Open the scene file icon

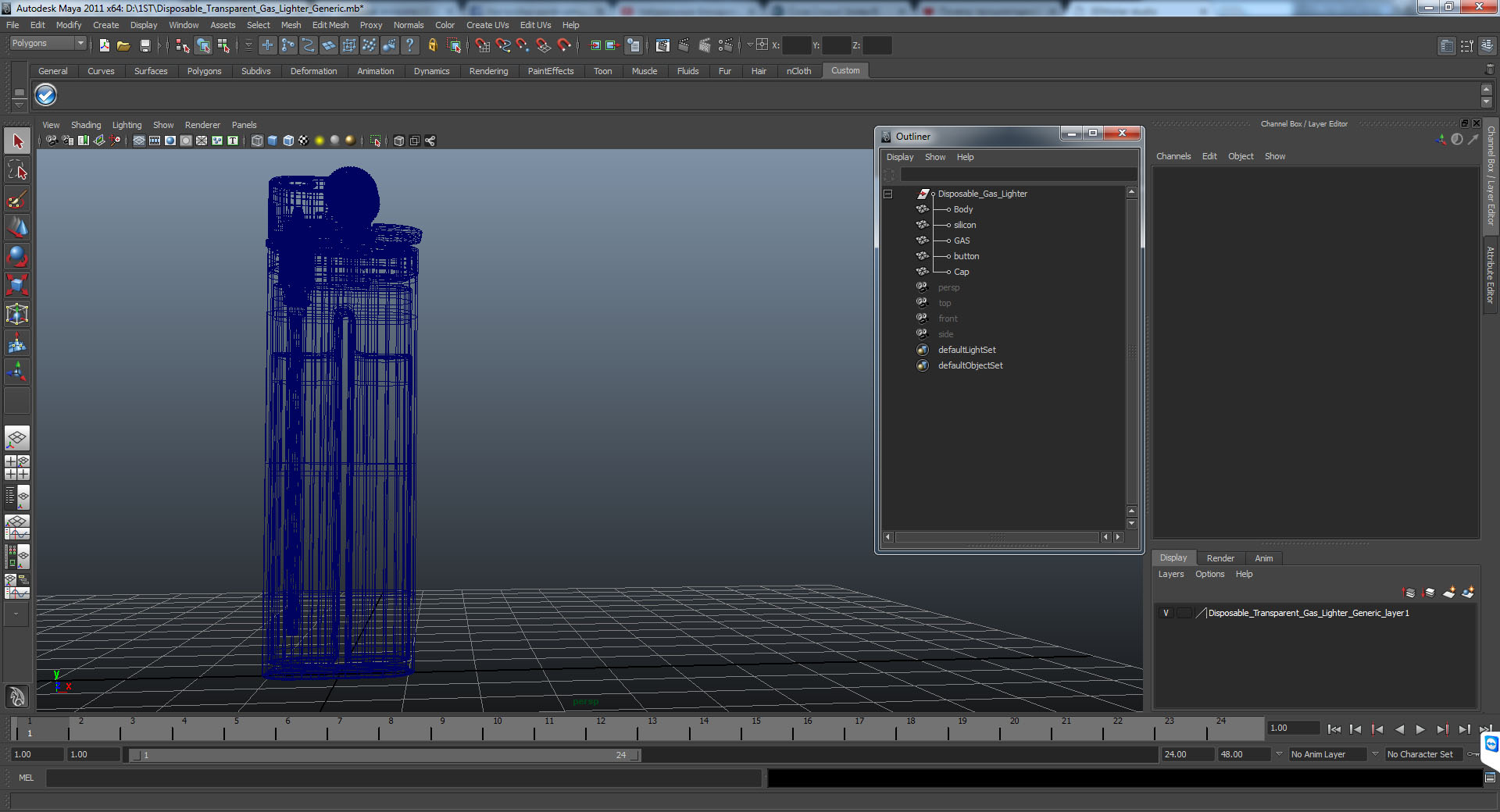click(x=124, y=46)
